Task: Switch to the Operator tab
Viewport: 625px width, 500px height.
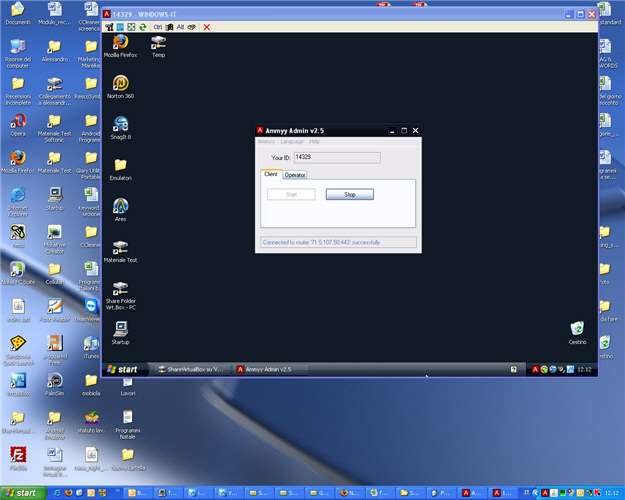Action: 295,175
